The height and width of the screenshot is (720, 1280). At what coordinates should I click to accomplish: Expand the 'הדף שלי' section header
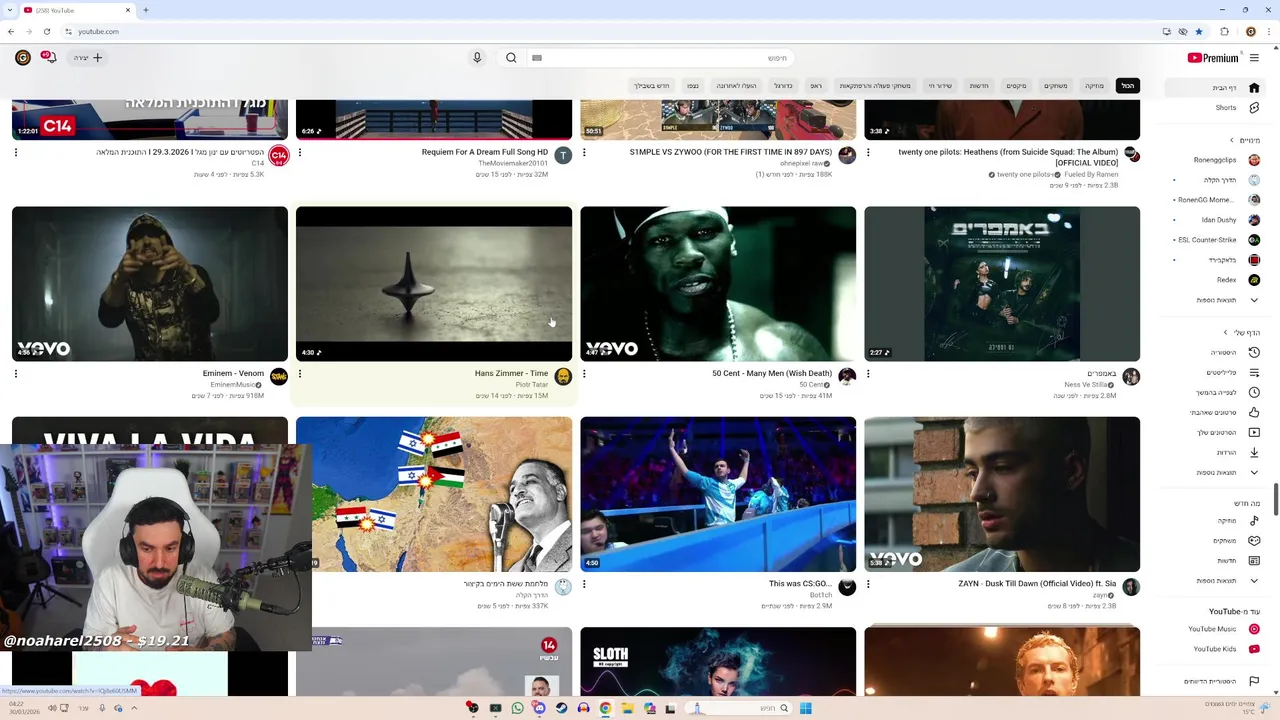pos(1241,332)
